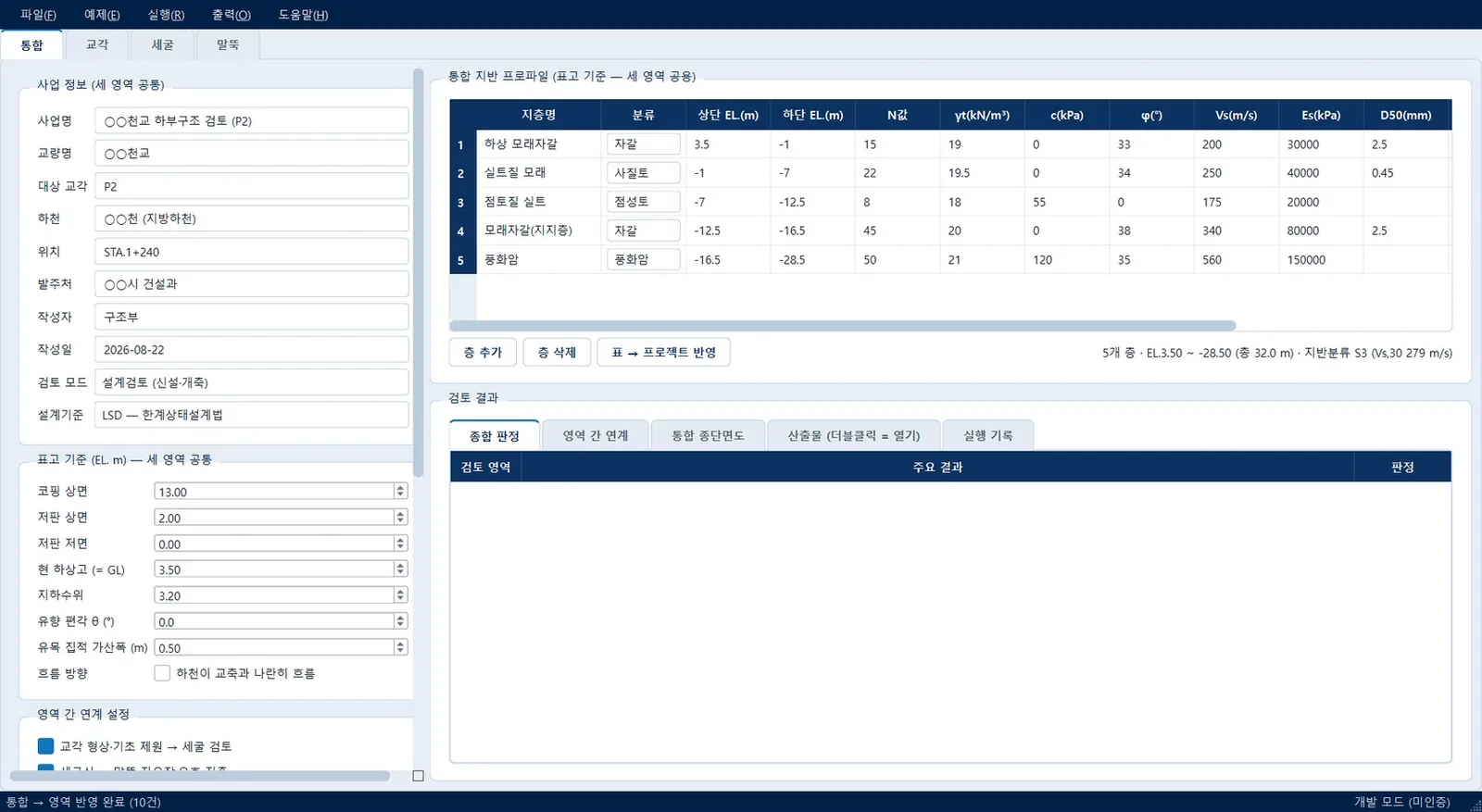Open 분류 dropdown for 하상 모래자갈 row

(644, 144)
